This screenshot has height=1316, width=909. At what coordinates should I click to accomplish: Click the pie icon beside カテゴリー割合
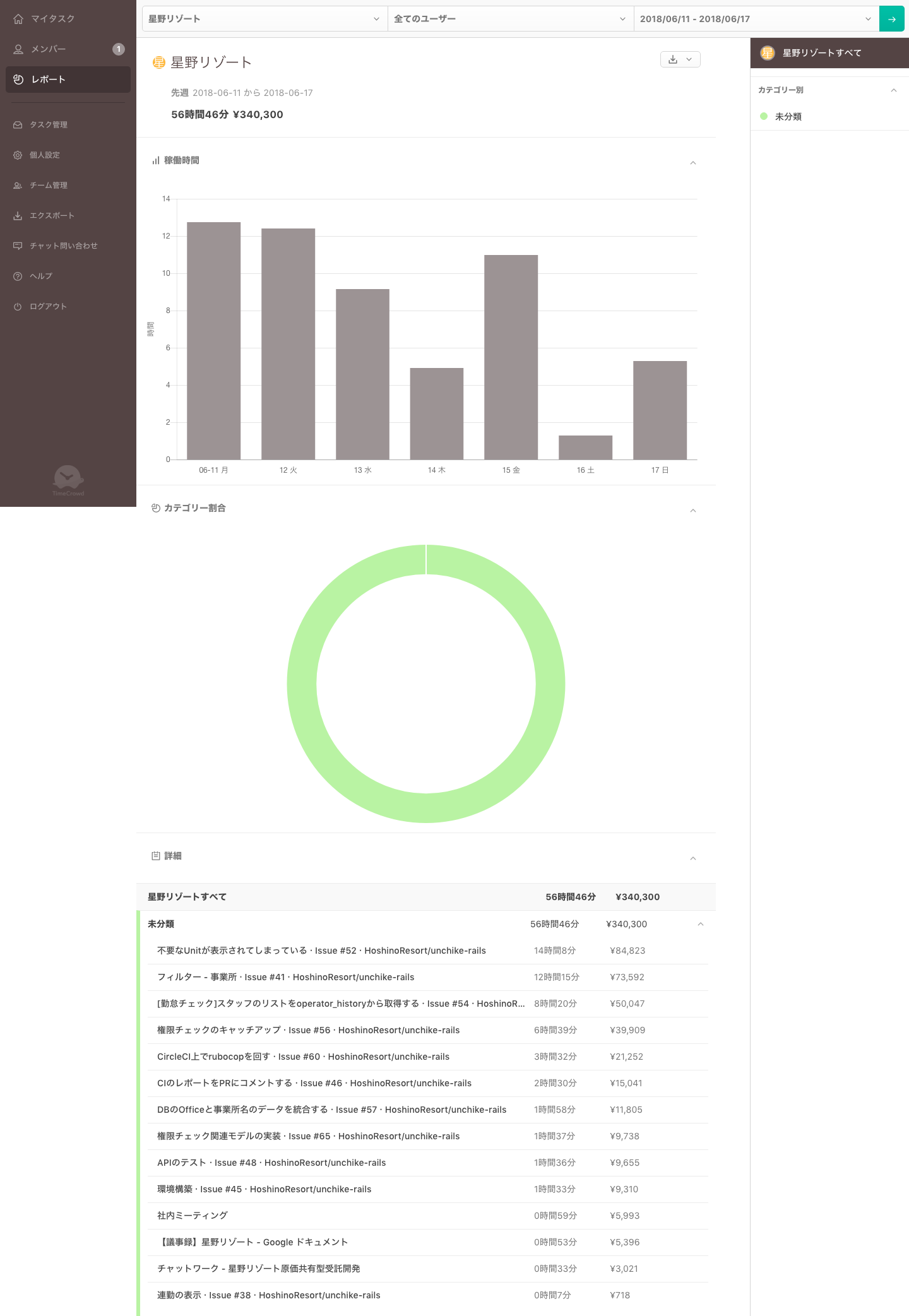pyautogui.click(x=156, y=508)
